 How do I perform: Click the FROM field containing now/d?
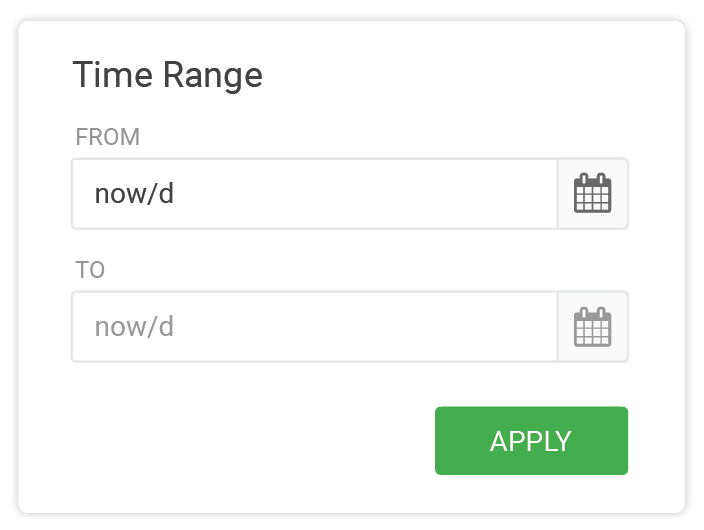[x=315, y=194]
